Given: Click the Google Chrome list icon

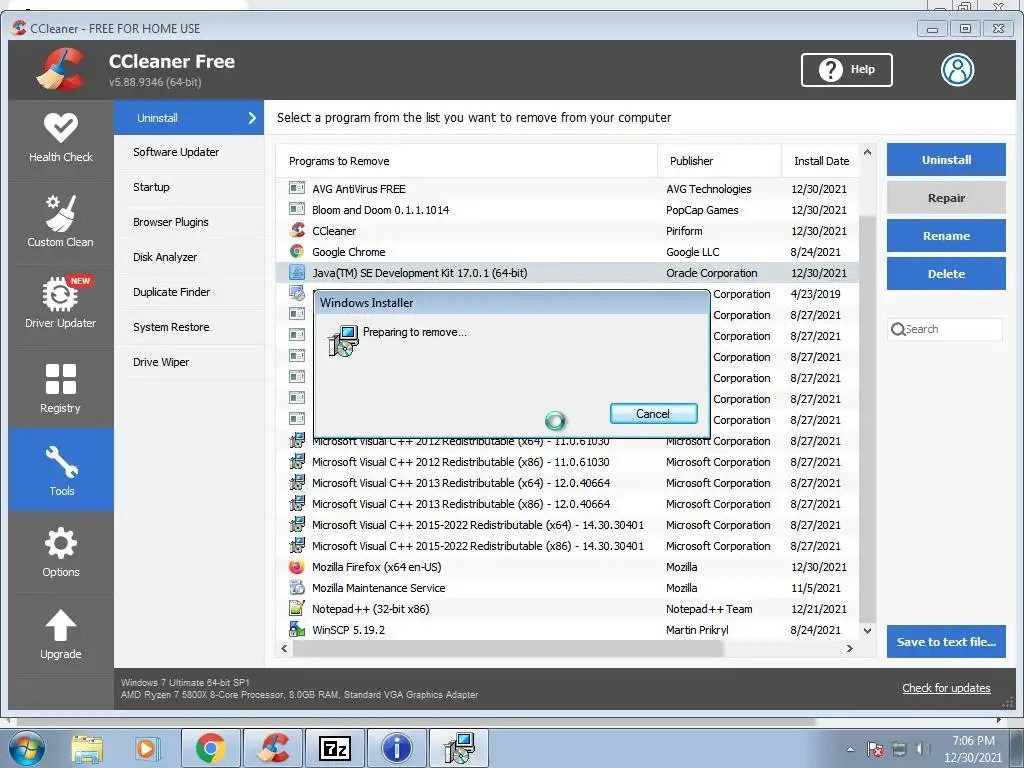Looking at the screenshot, I should point(296,251).
